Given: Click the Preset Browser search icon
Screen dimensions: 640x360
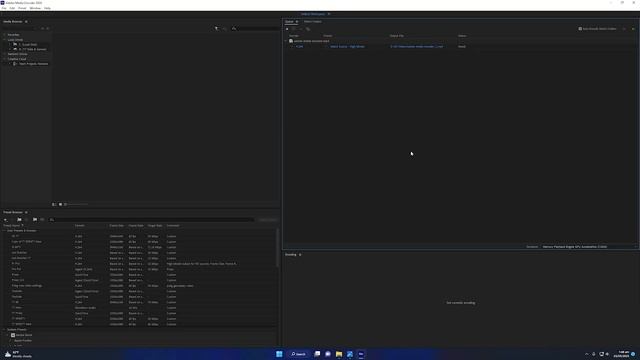Looking at the screenshot, I should (52, 220).
